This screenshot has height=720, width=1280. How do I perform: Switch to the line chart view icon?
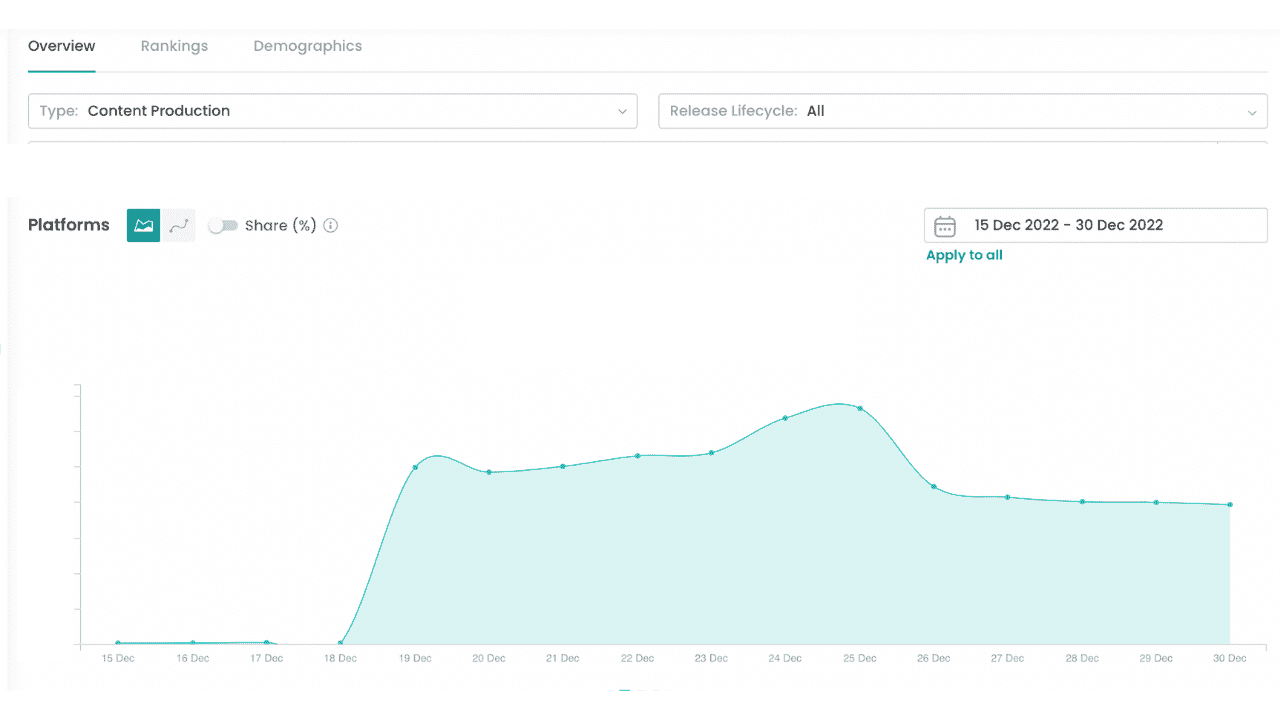[179, 225]
